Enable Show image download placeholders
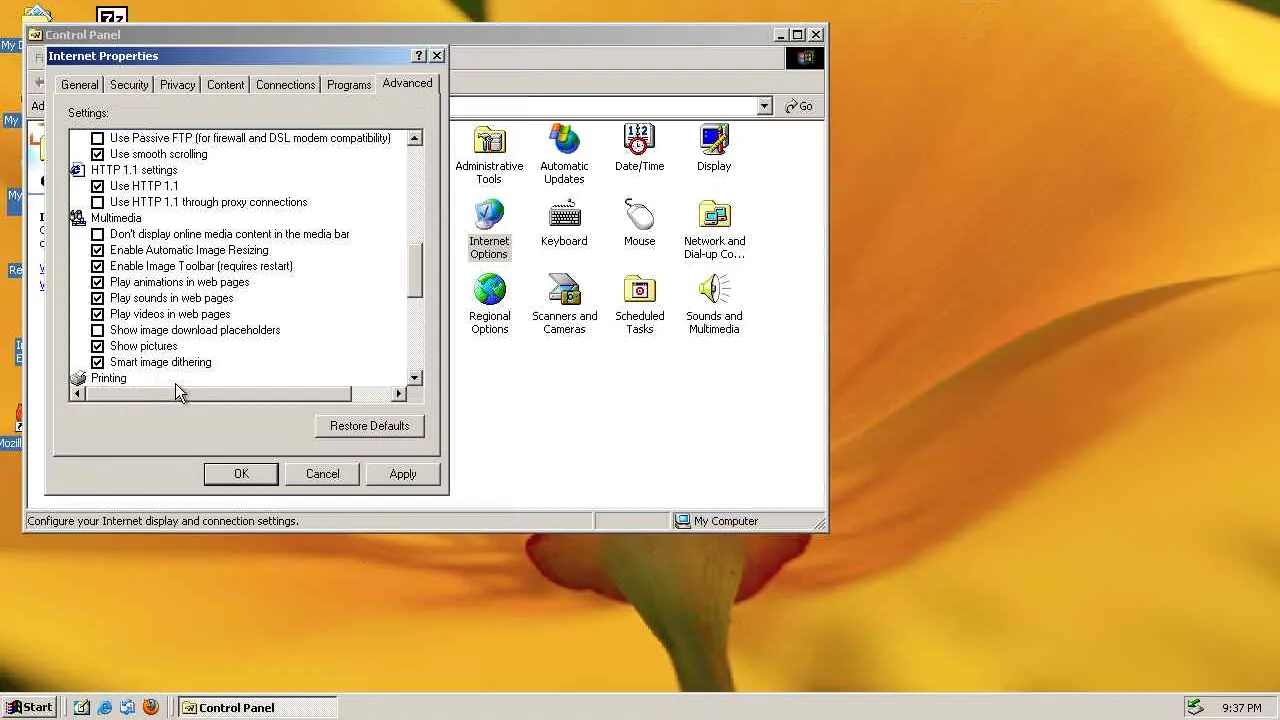 click(97, 330)
